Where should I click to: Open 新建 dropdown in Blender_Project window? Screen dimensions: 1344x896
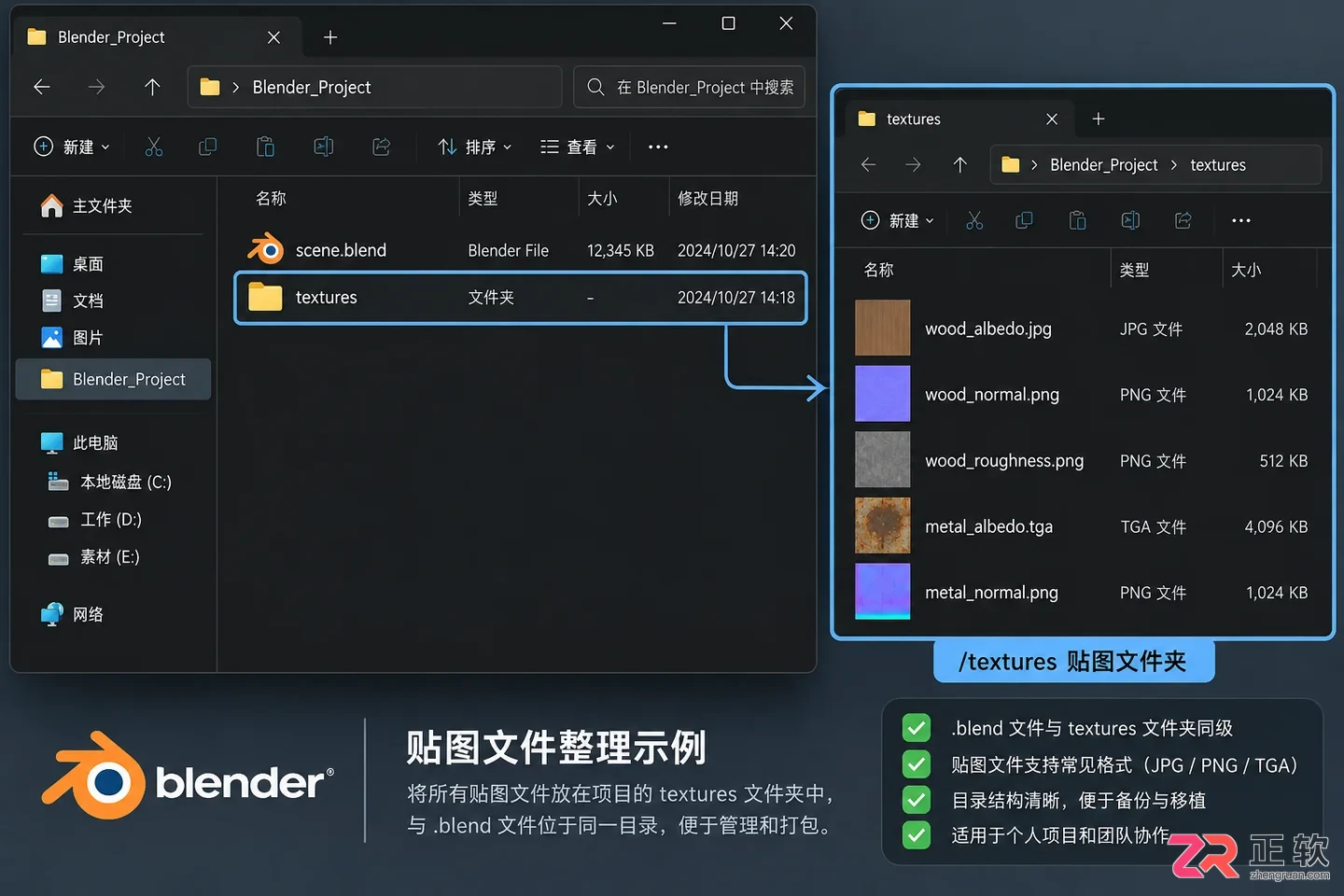[72, 147]
